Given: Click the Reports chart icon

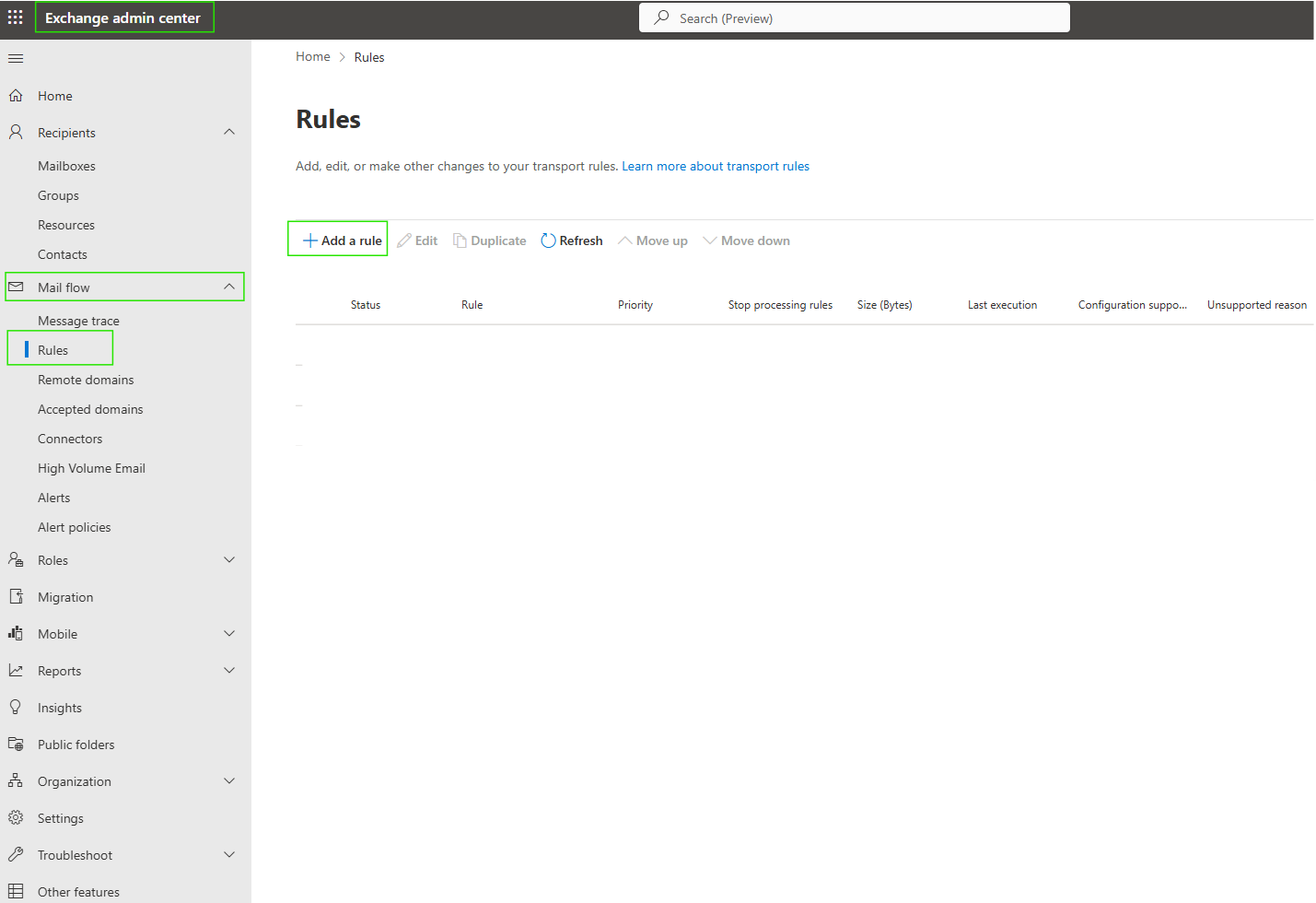Looking at the screenshot, I should click(16, 671).
